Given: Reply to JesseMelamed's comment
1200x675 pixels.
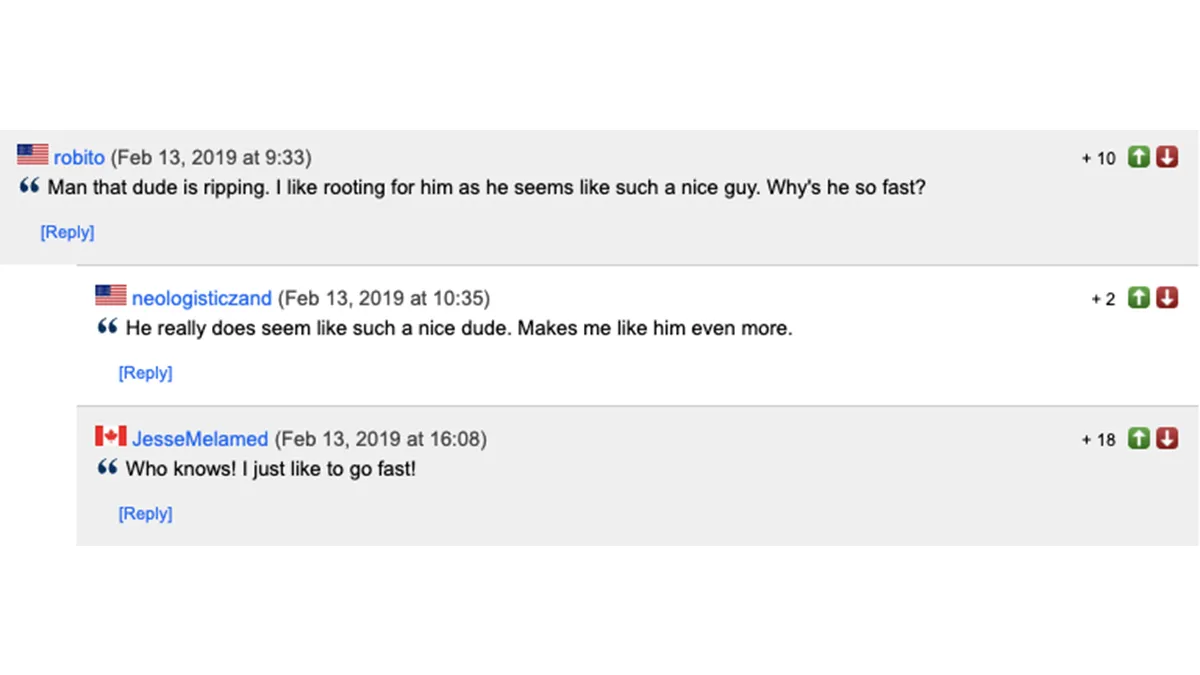Looking at the screenshot, I should (x=145, y=514).
